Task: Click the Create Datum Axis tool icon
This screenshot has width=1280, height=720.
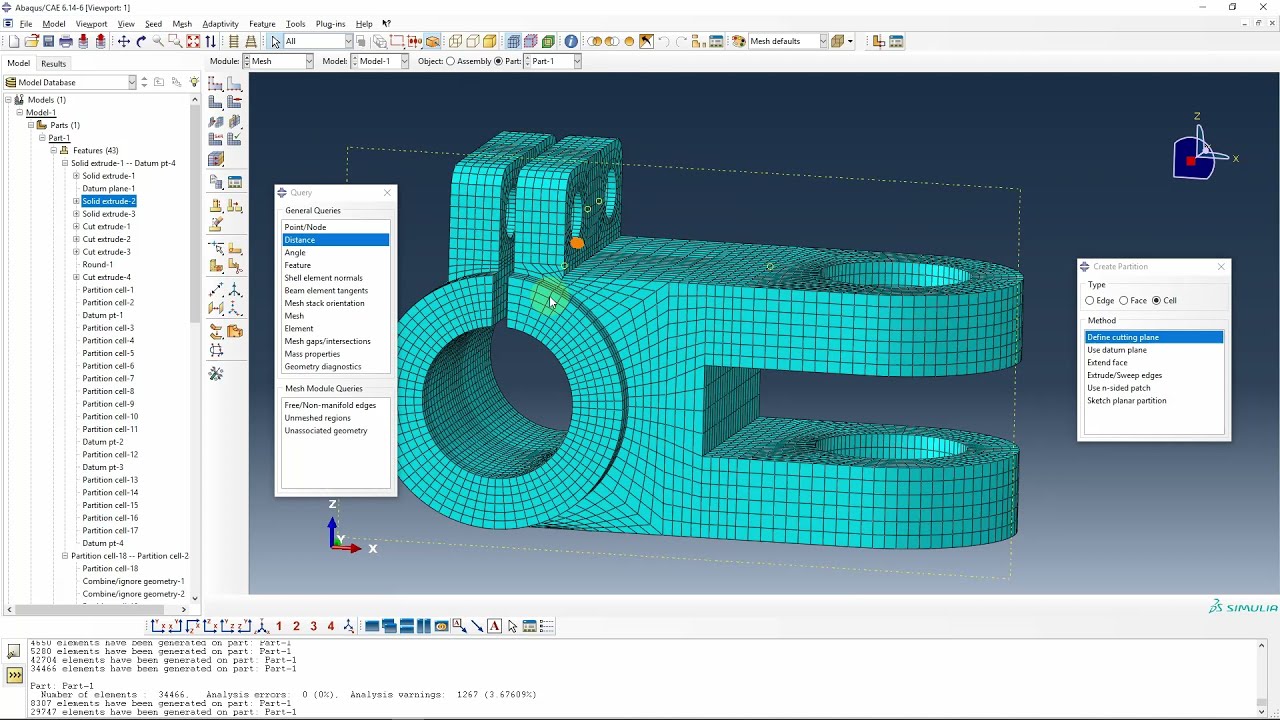Action: [235, 289]
